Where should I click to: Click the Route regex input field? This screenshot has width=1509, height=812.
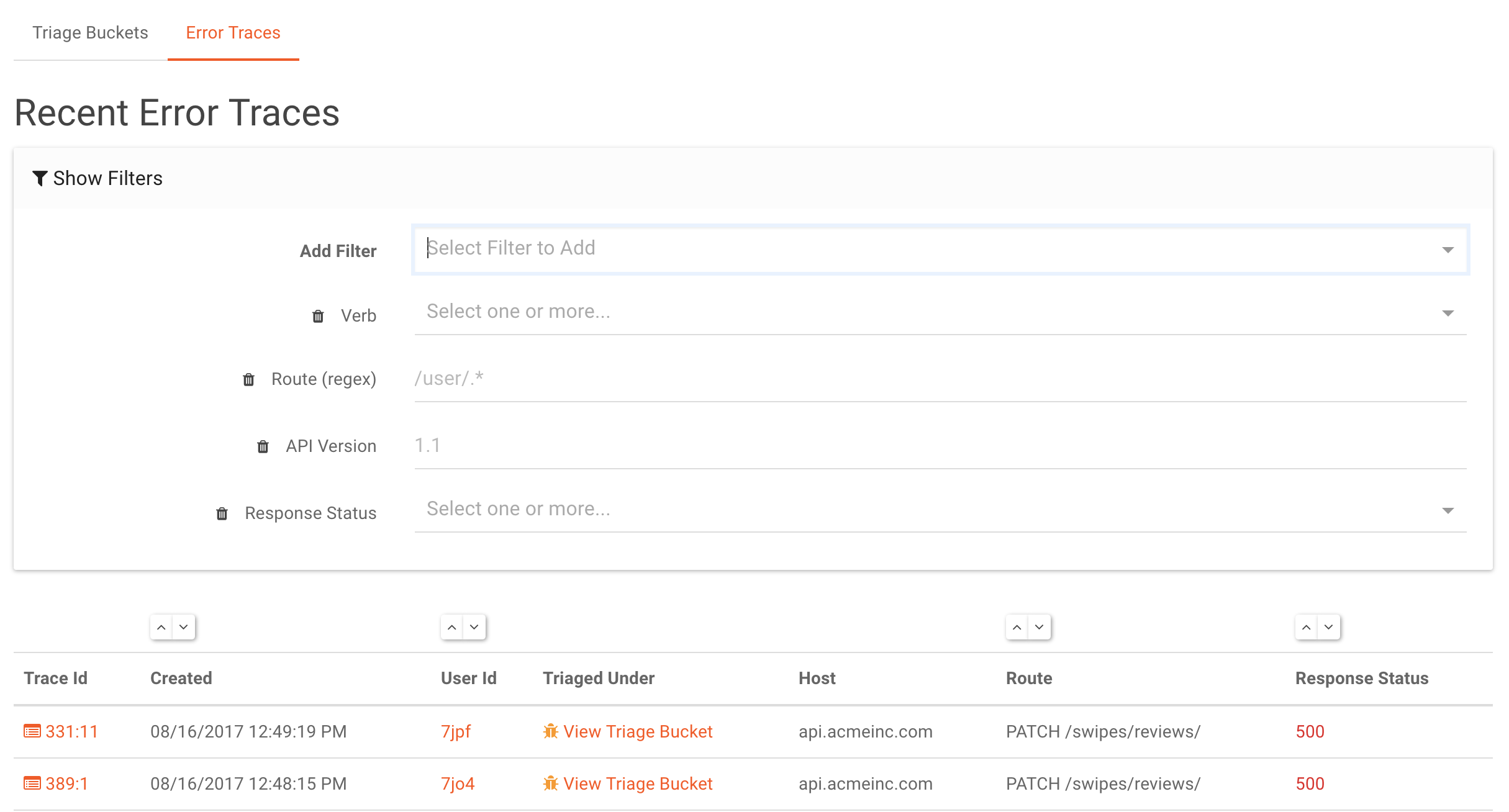(x=940, y=379)
